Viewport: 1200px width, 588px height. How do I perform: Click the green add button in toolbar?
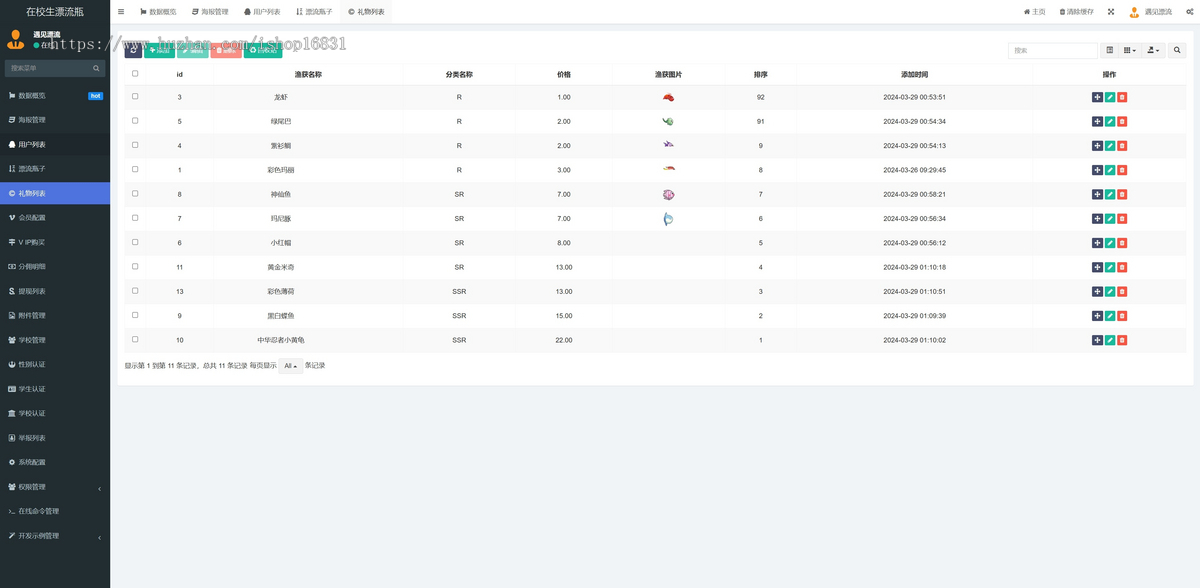click(159, 50)
